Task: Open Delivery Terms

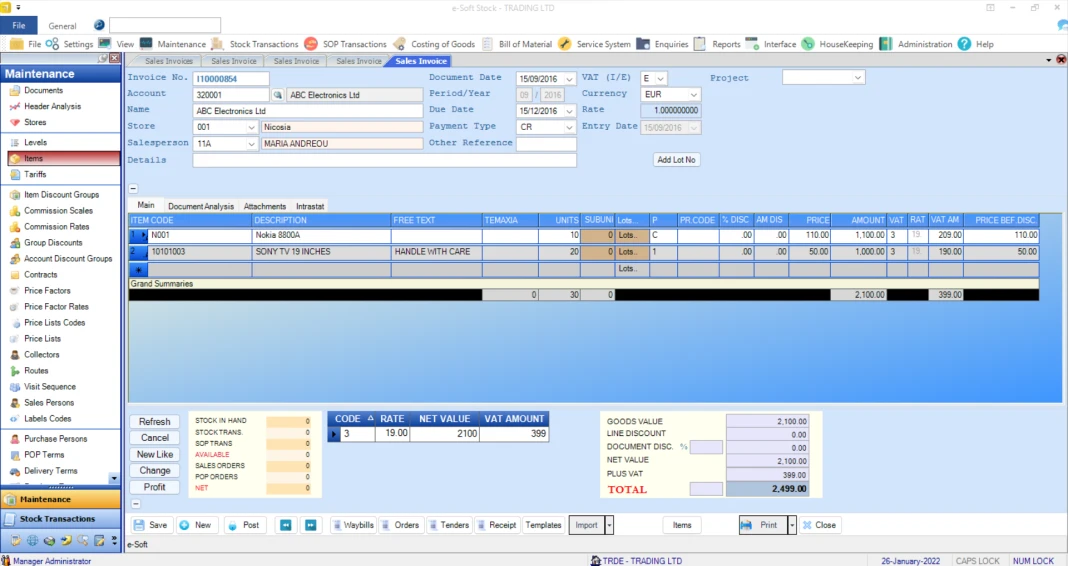Action: (x=50, y=471)
